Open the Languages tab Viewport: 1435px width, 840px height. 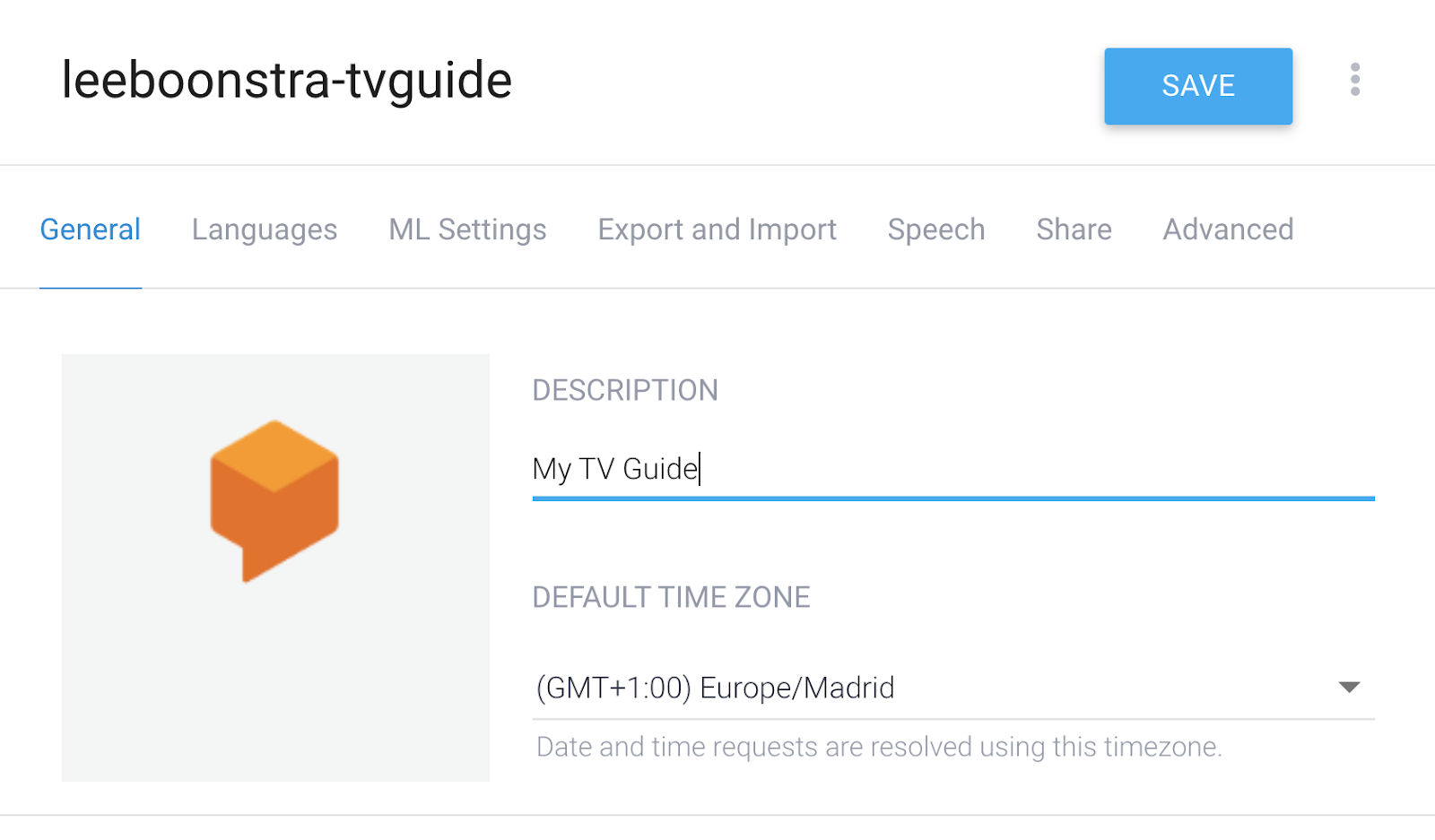click(x=265, y=229)
